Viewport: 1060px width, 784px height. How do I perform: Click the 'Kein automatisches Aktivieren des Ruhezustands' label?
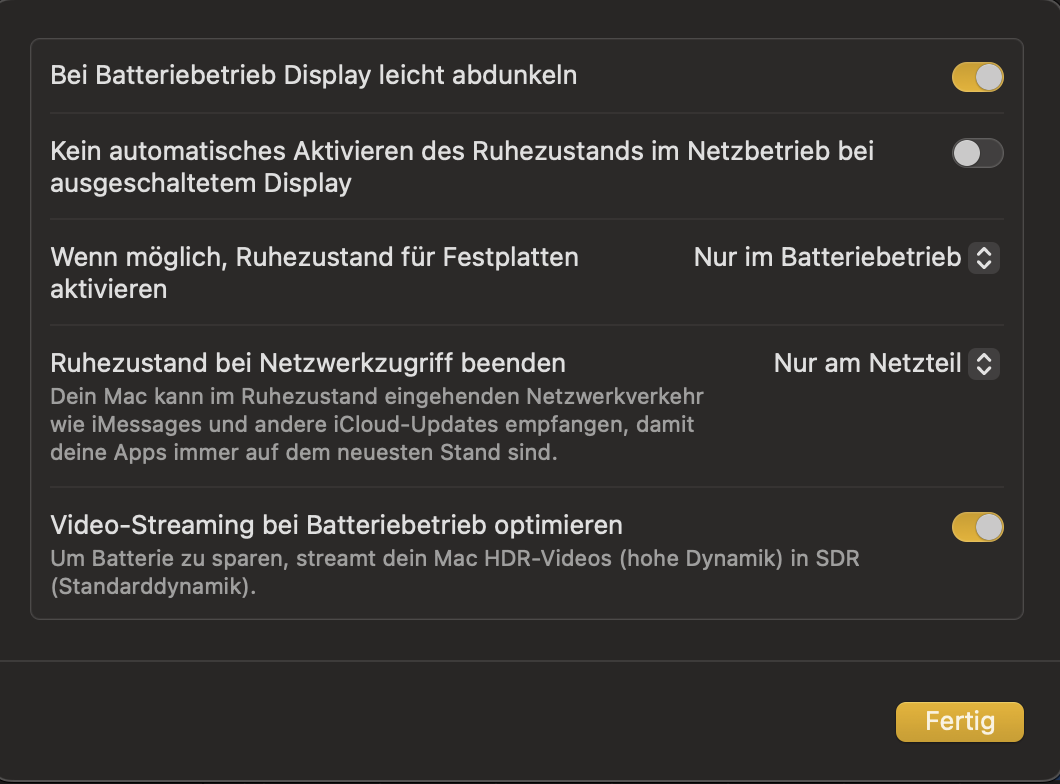tap(462, 151)
